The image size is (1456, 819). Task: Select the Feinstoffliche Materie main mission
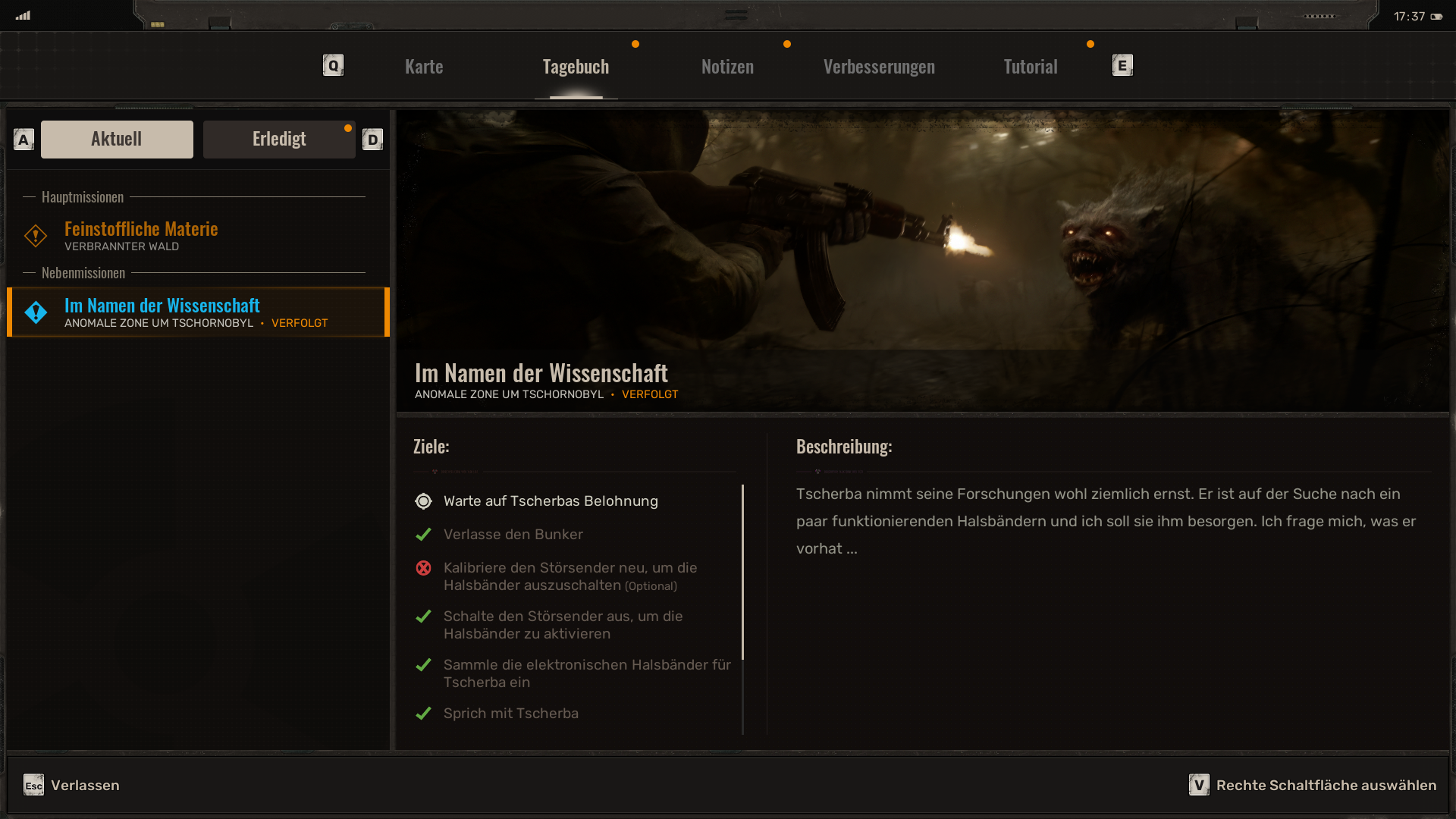141,228
